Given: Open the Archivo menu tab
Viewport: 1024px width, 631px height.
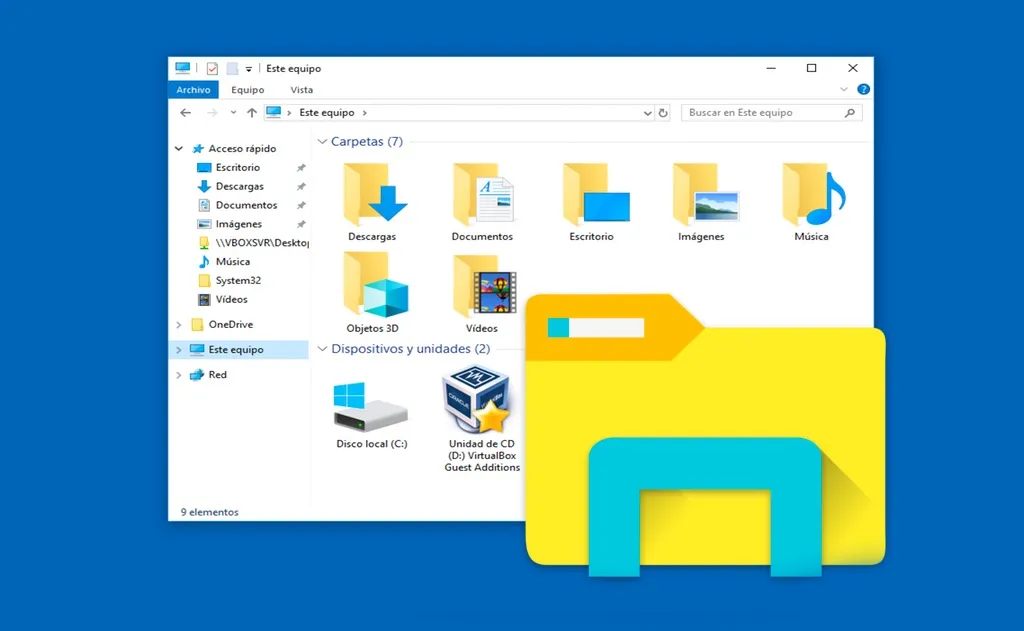Looking at the screenshot, I should [x=193, y=90].
